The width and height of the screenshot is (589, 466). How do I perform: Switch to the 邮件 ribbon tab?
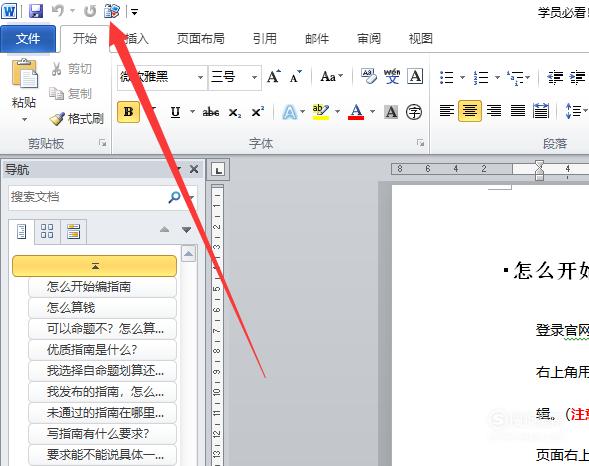coord(317,39)
